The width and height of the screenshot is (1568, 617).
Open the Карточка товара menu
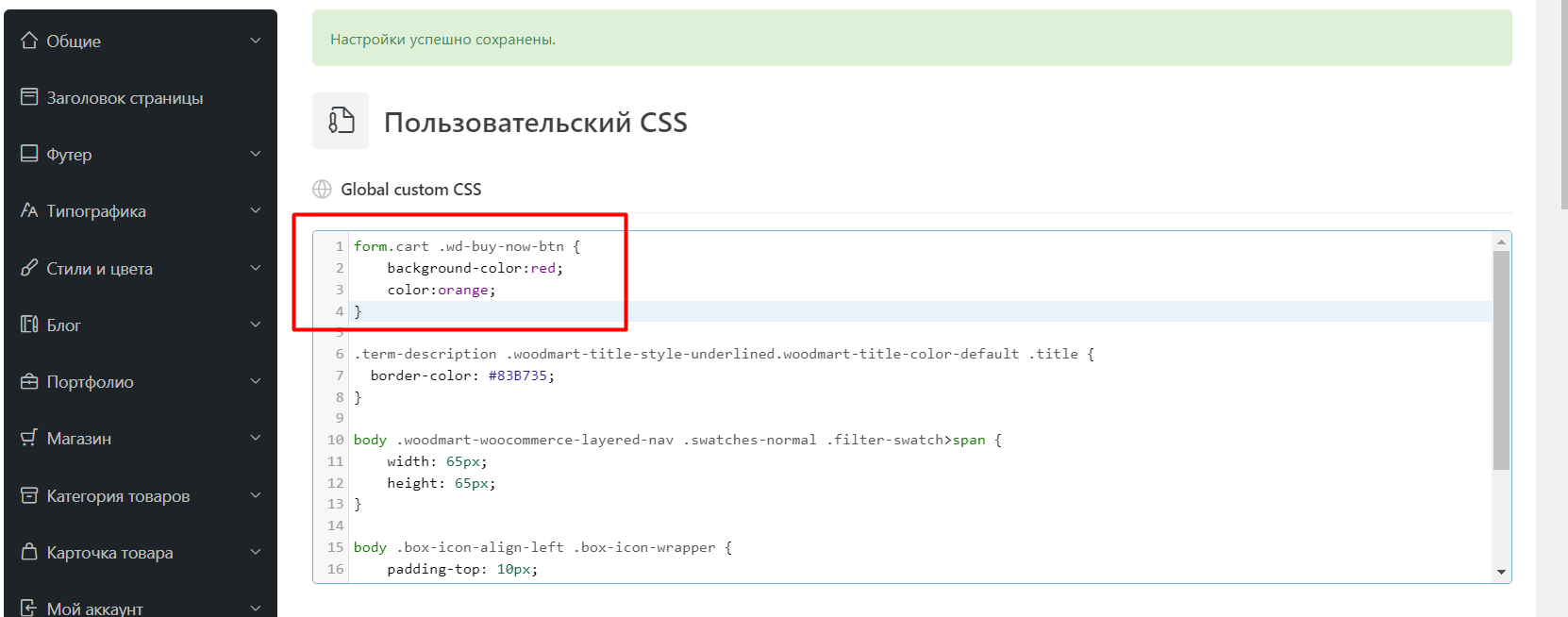[141, 552]
